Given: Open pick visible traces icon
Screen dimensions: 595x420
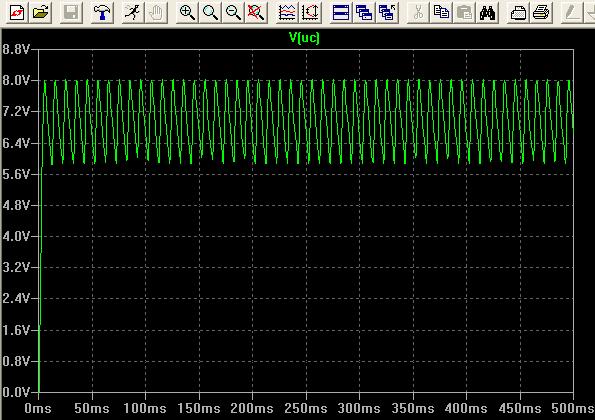Looking at the screenshot, I should click(x=287, y=13).
